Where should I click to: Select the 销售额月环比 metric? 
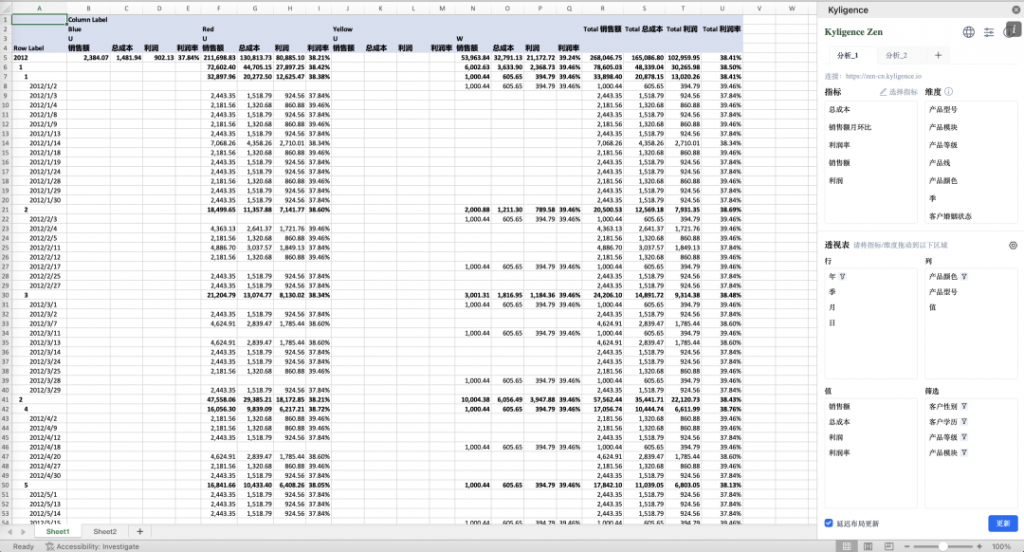click(850, 127)
